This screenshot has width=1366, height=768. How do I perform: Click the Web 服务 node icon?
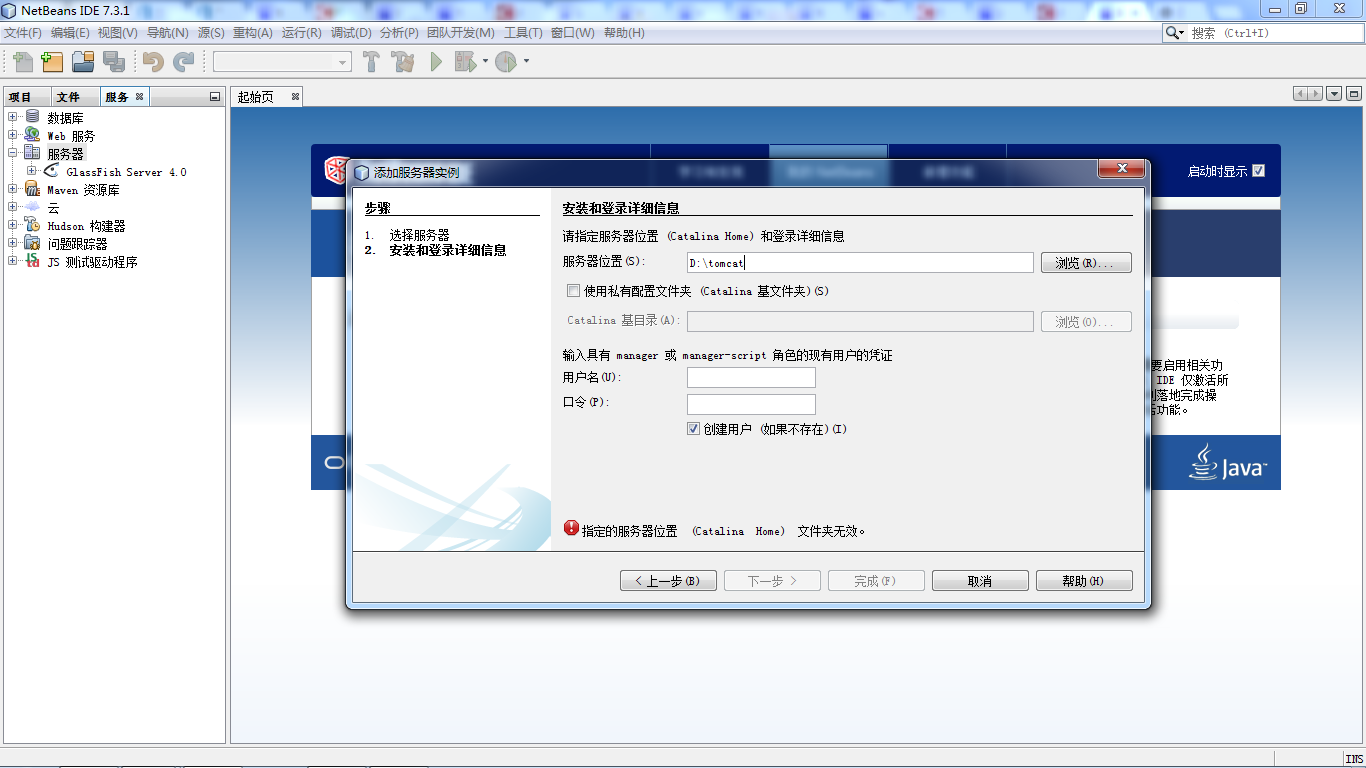32,135
